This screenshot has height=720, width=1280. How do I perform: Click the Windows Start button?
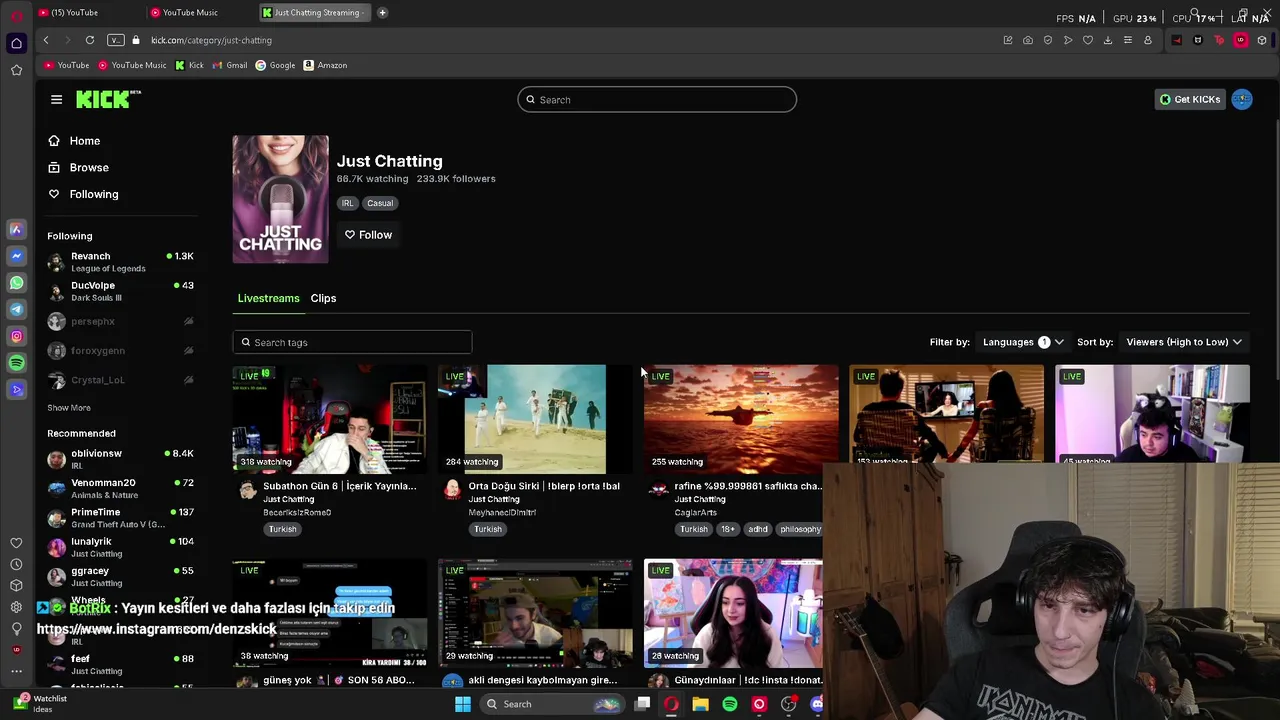coord(462,704)
